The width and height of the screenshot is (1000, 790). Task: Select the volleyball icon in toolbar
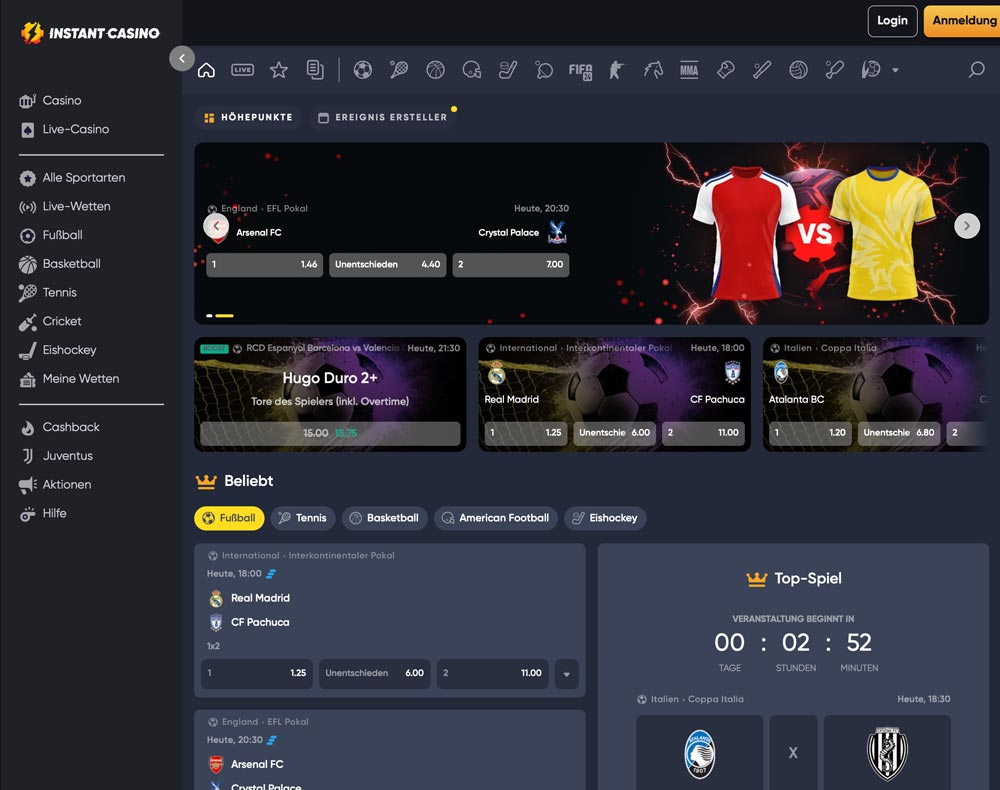pos(798,69)
